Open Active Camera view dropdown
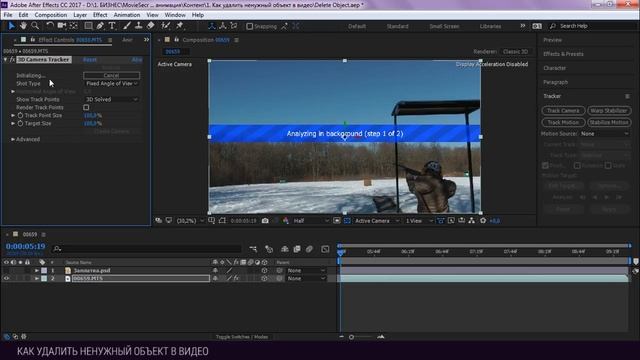 point(377,221)
